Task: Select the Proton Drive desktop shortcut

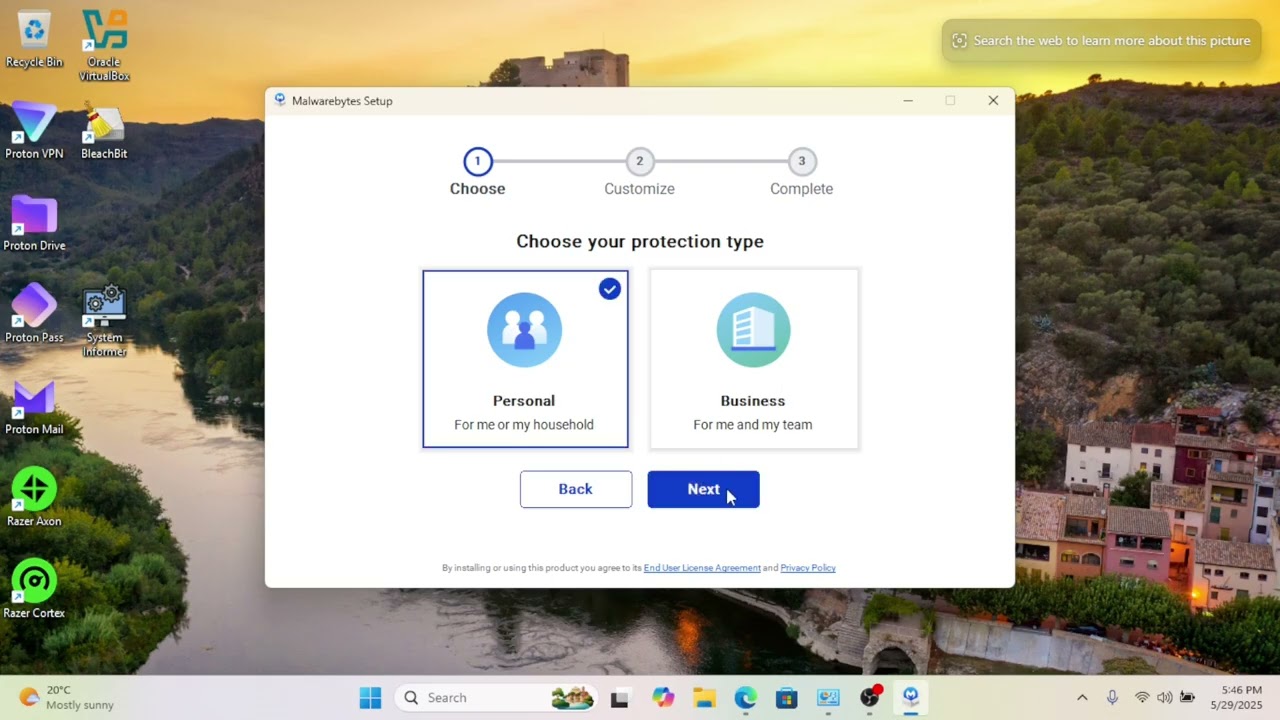Action: (x=34, y=222)
